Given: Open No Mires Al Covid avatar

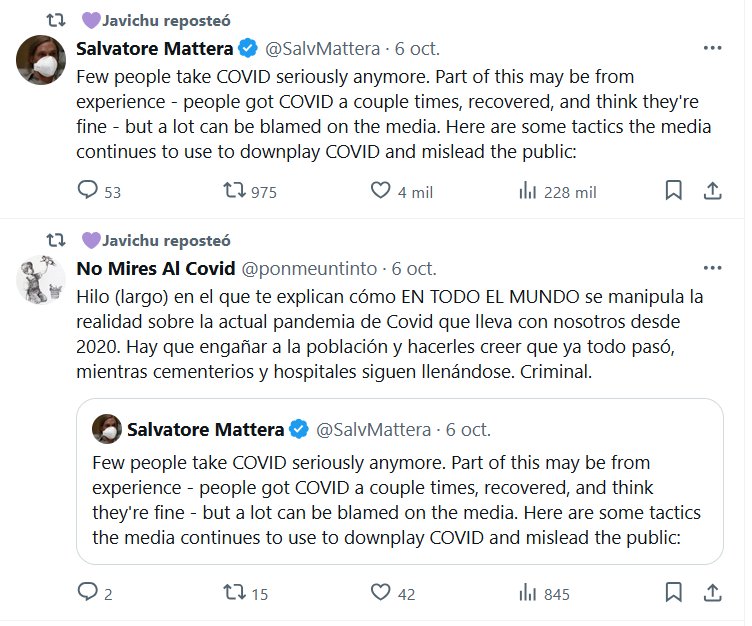Looking at the screenshot, I should pos(41,280).
